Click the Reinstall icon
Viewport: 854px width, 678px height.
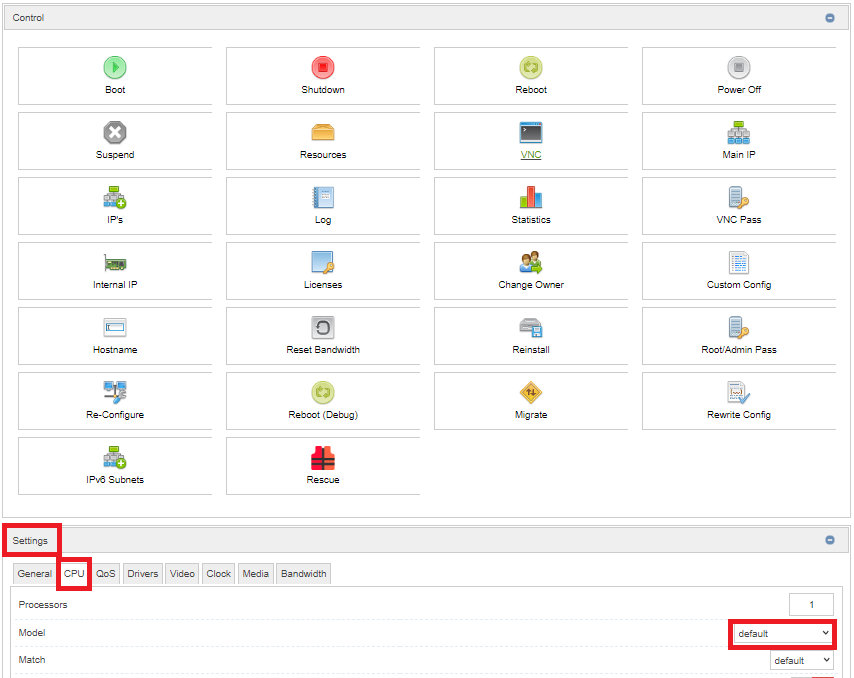pos(531,328)
